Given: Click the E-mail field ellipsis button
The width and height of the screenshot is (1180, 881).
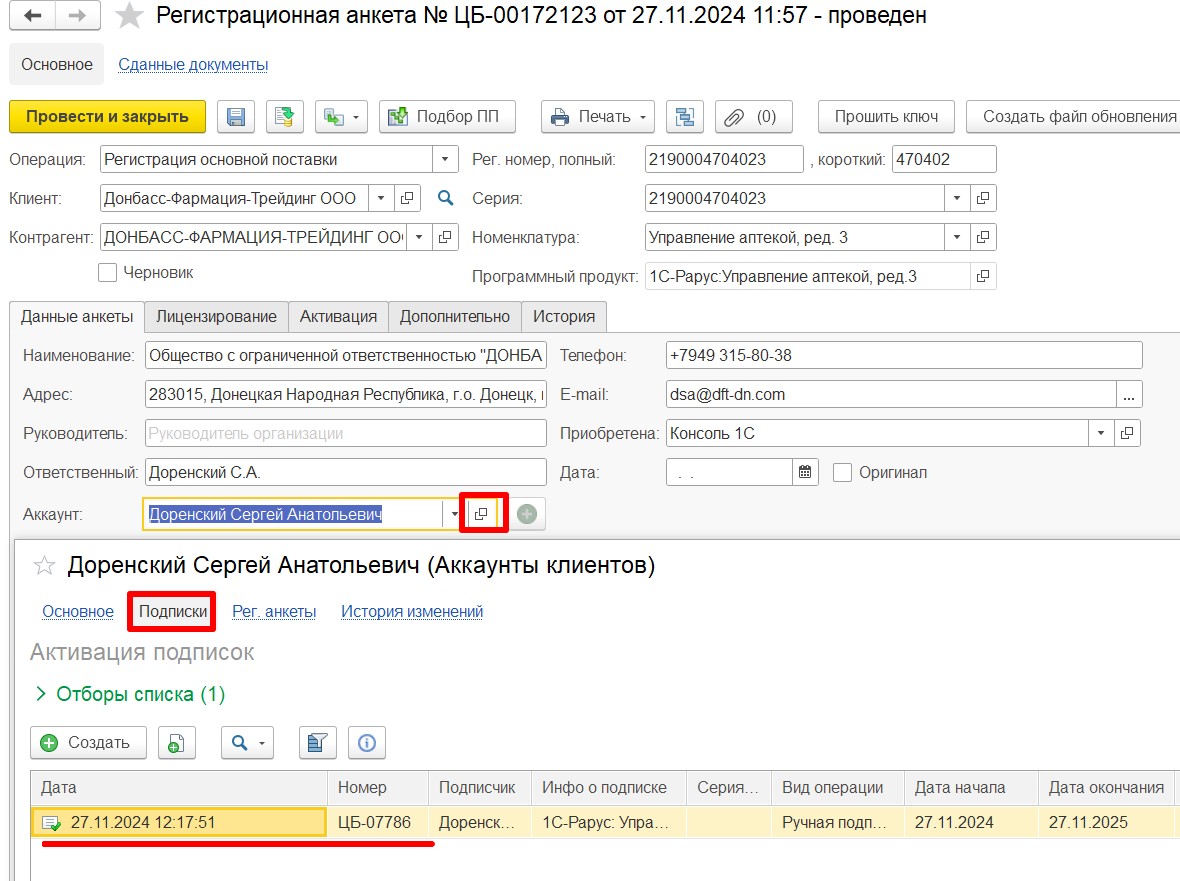Looking at the screenshot, I should [x=1129, y=394].
